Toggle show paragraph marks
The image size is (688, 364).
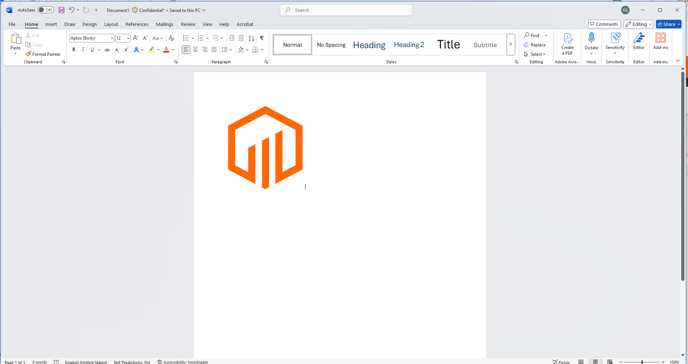[262, 38]
